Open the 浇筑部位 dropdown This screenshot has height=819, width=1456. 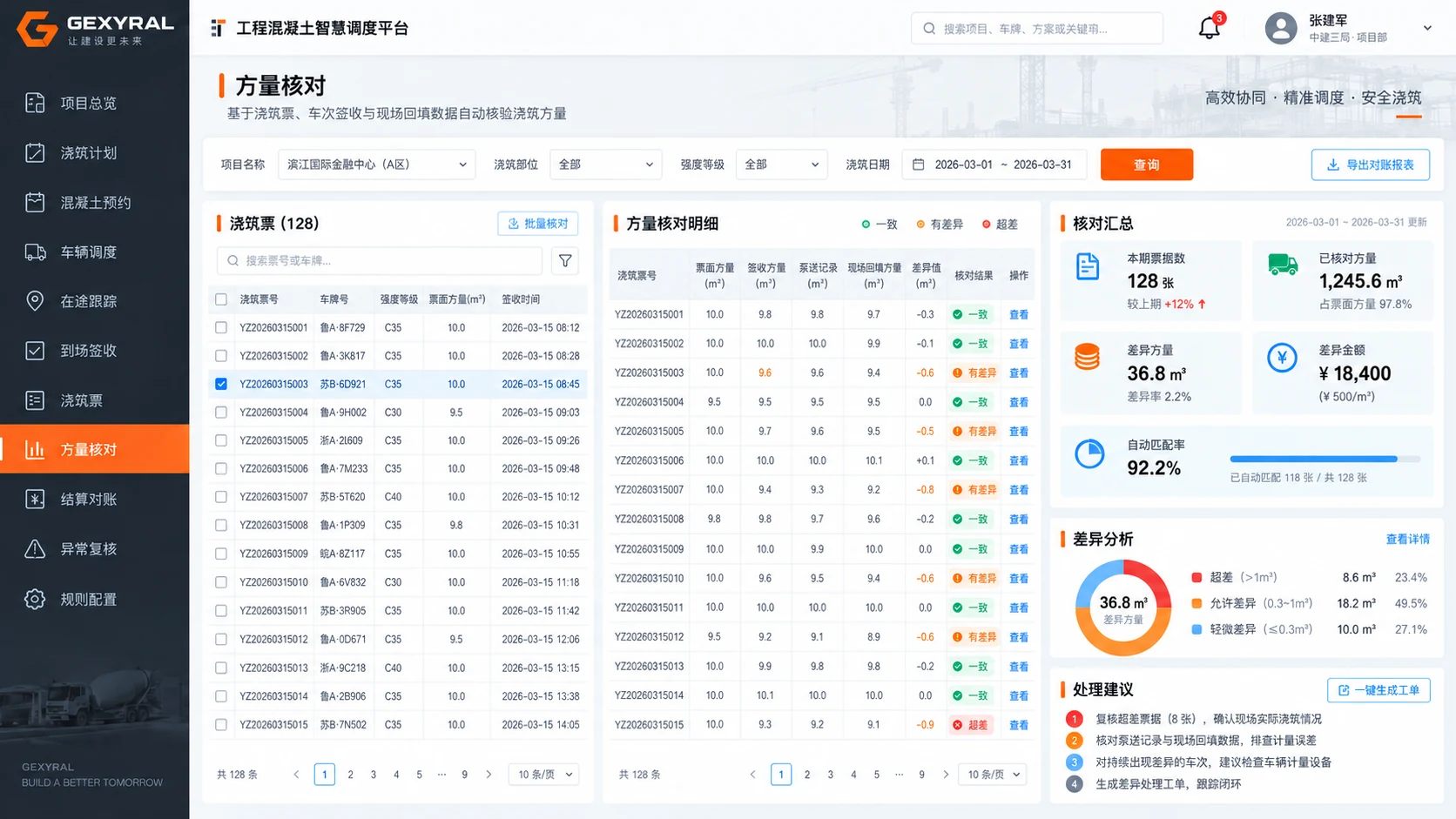click(x=605, y=164)
